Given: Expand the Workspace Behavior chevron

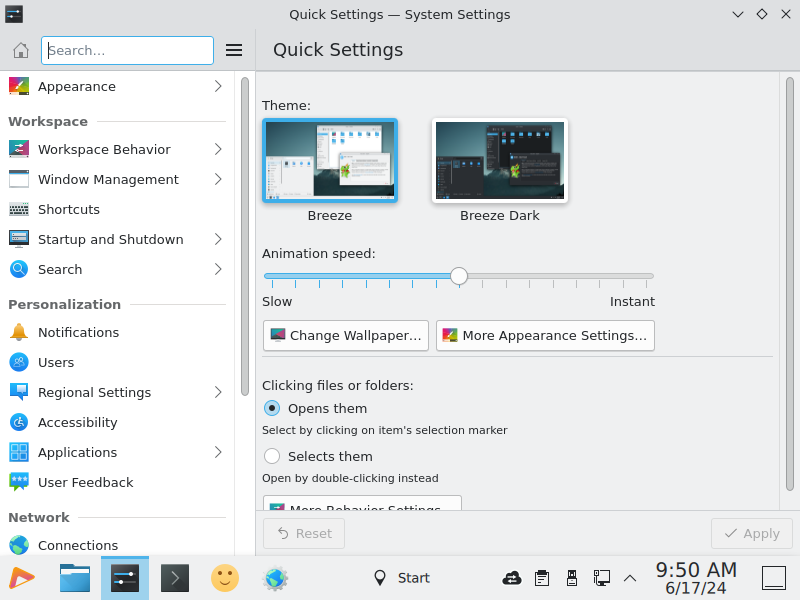Looking at the screenshot, I should coord(218,149).
